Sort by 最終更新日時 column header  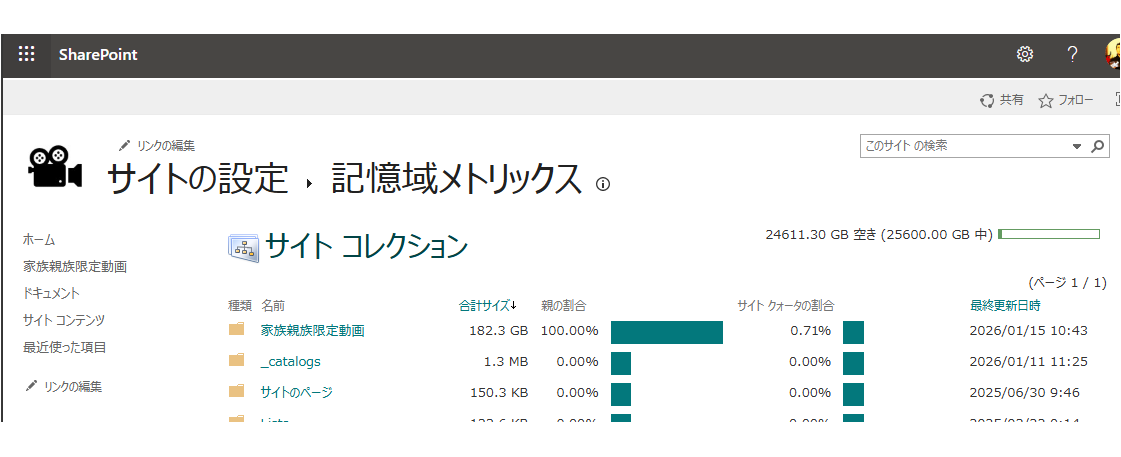(1005, 305)
